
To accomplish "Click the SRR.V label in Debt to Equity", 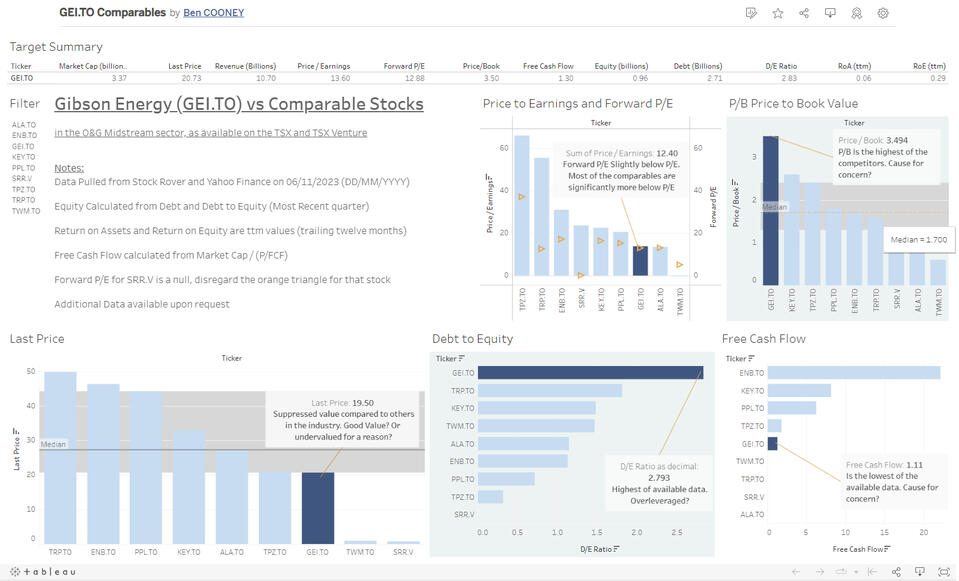I will tap(464, 514).
